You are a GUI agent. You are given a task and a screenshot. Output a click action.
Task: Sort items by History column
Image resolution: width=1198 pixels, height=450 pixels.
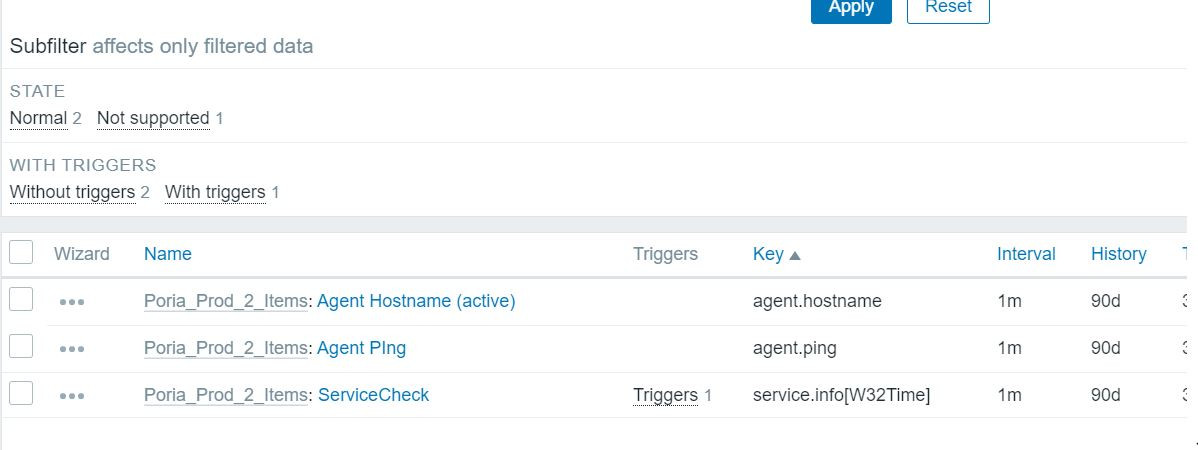1118,254
